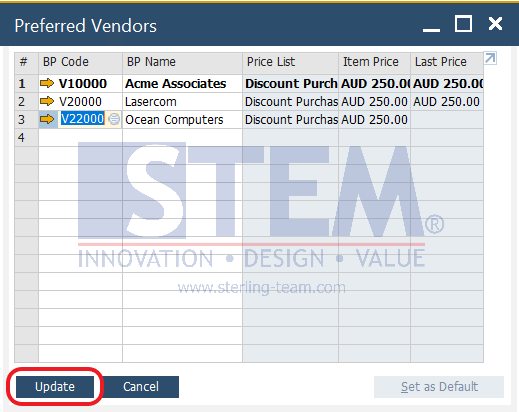
Task: Click the Lasercom name cell
Action: click(x=182, y=101)
